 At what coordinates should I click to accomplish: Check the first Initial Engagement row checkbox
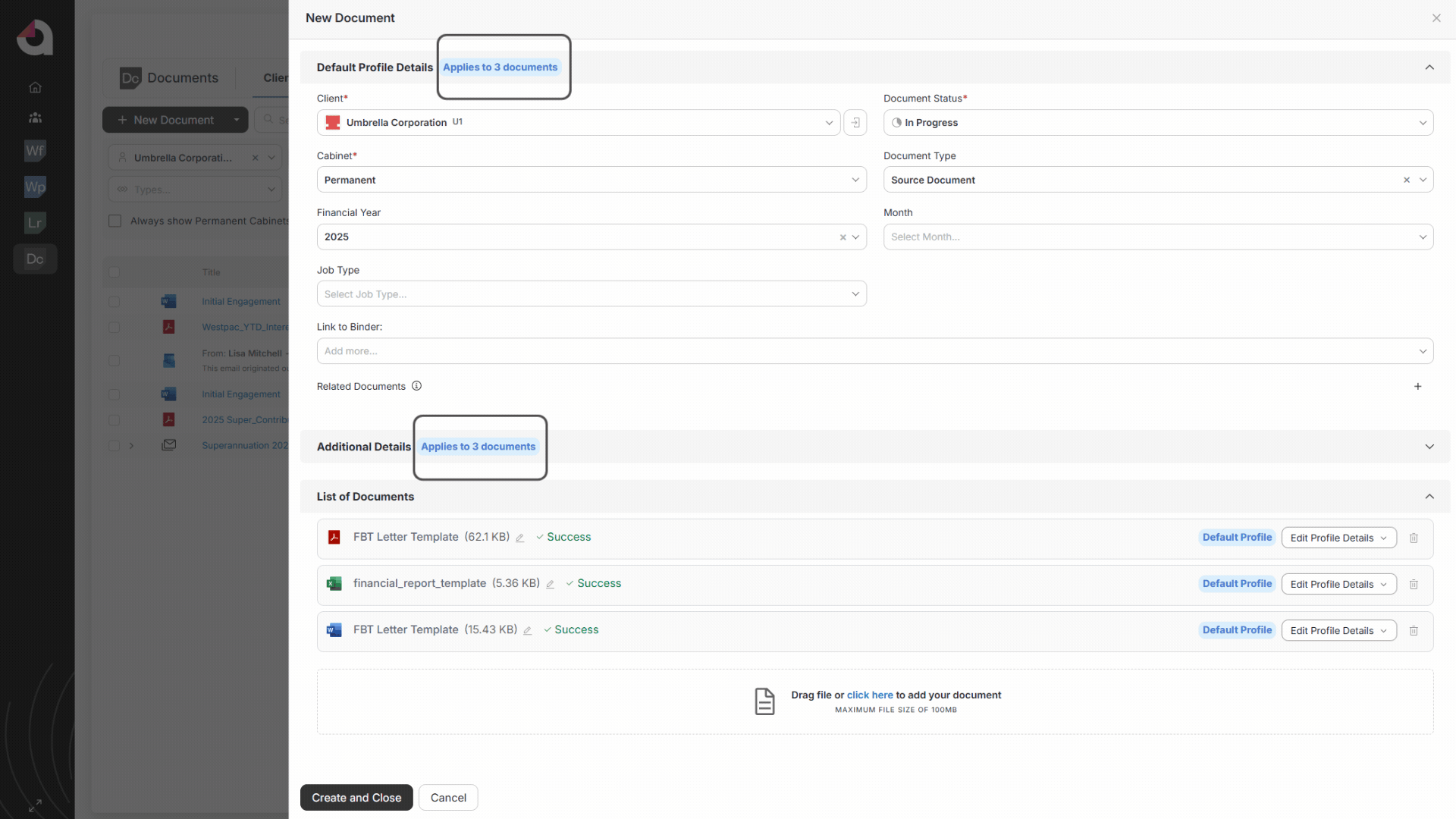pos(114,301)
